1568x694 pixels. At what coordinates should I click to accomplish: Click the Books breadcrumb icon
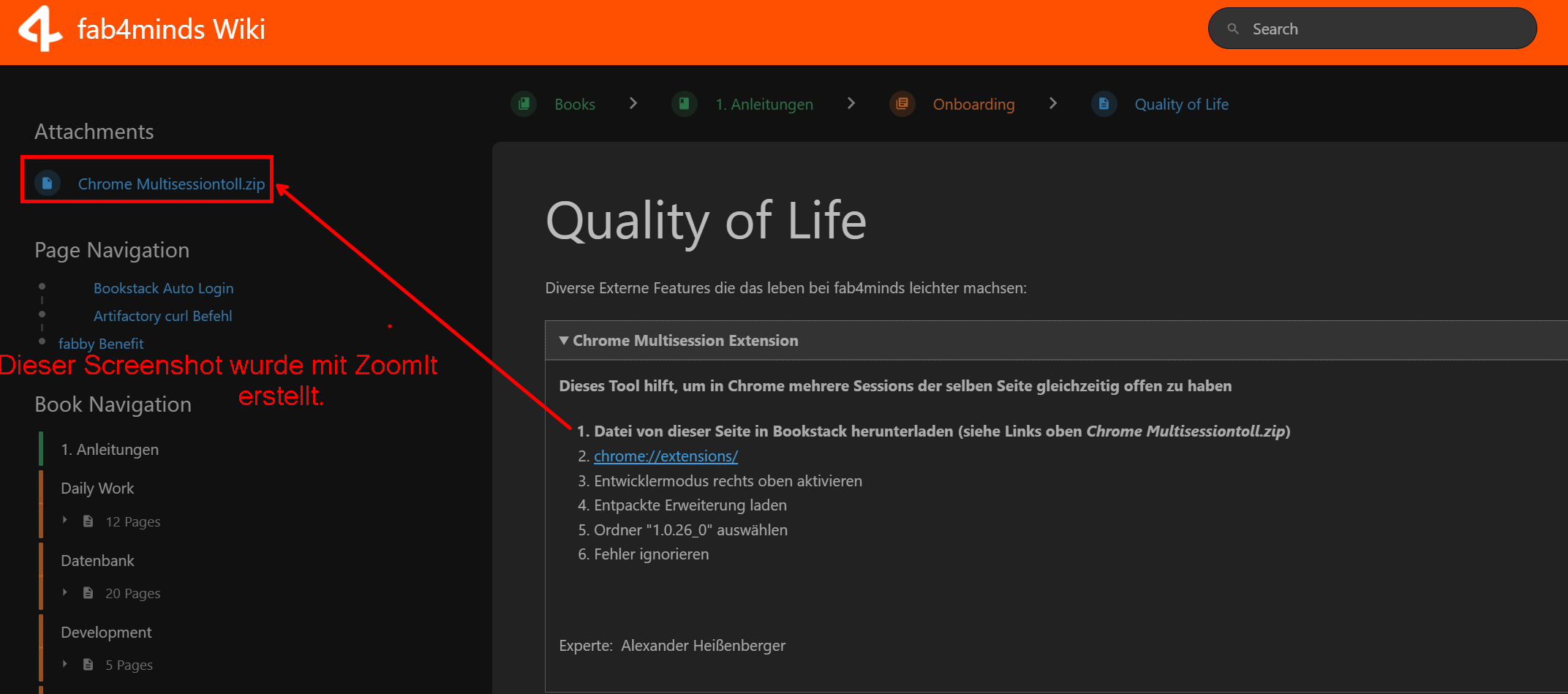point(524,104)
